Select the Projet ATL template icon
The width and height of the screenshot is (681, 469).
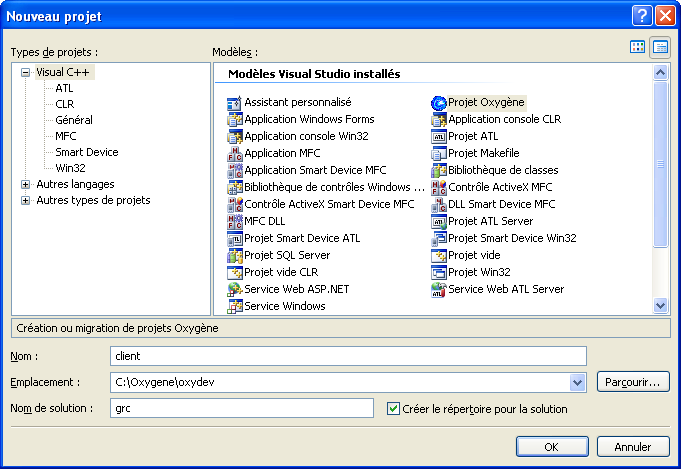pyautogui.click(x=438, y=136)
